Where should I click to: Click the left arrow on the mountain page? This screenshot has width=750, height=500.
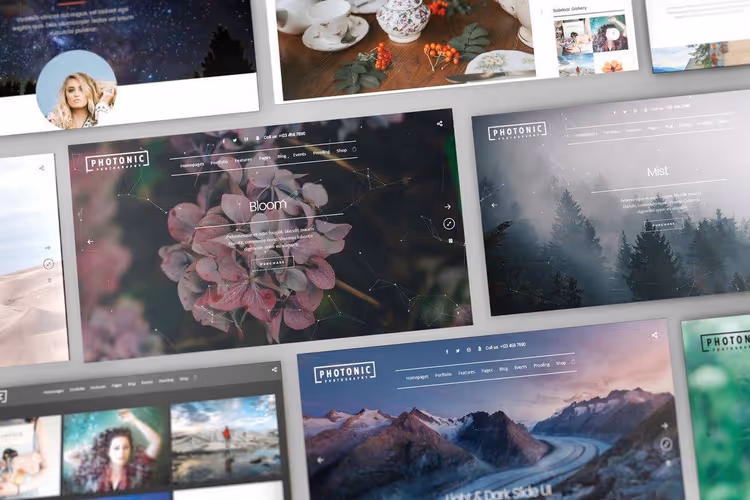320,460
